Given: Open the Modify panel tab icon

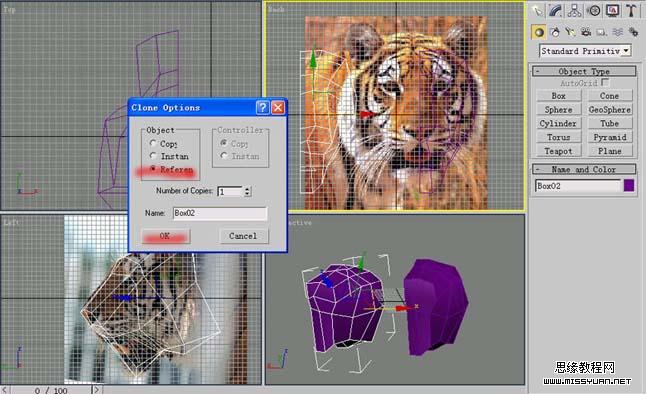Looking at the screenshot, I should click(x=555, y=11).
